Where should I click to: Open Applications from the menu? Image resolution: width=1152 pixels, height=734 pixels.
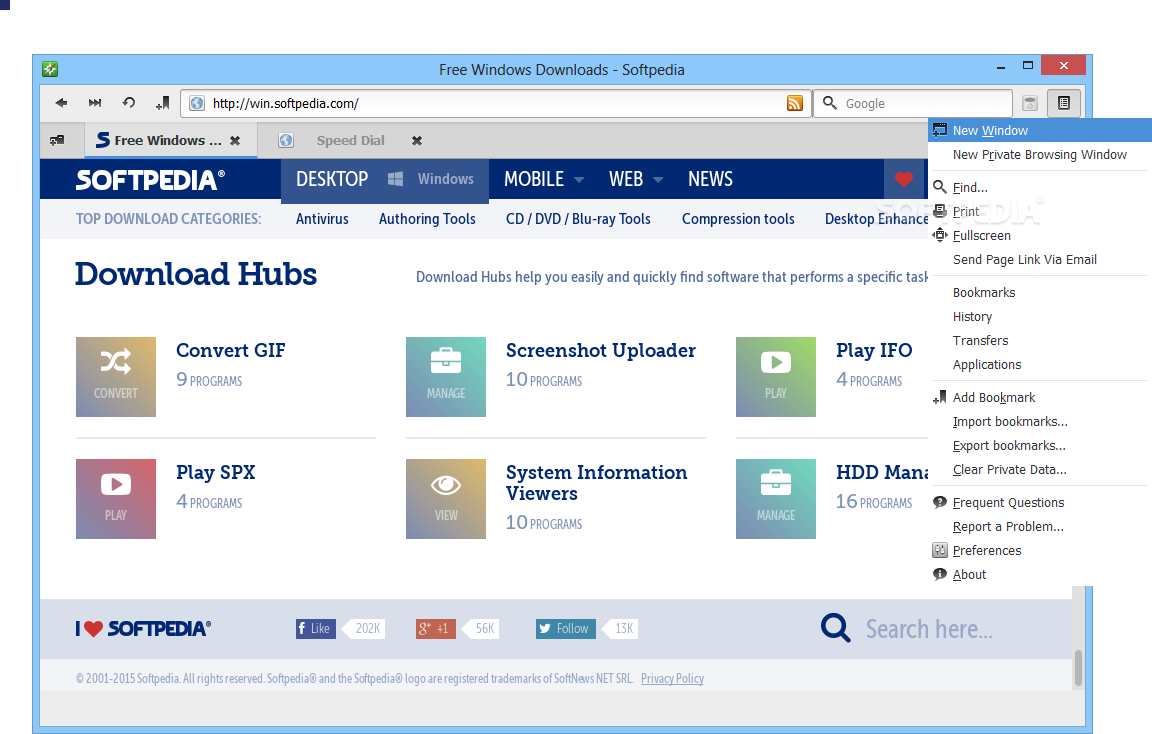point(1040,364)
